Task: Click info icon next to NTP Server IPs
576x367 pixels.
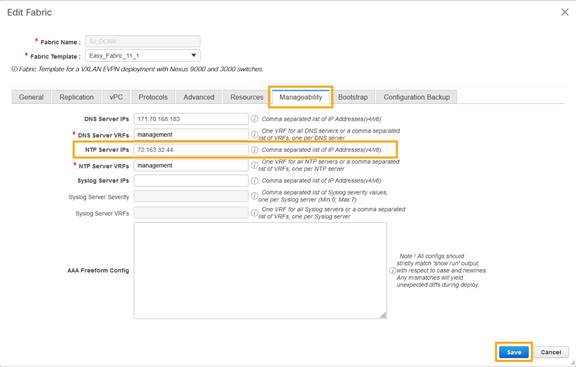Action: 254,150
